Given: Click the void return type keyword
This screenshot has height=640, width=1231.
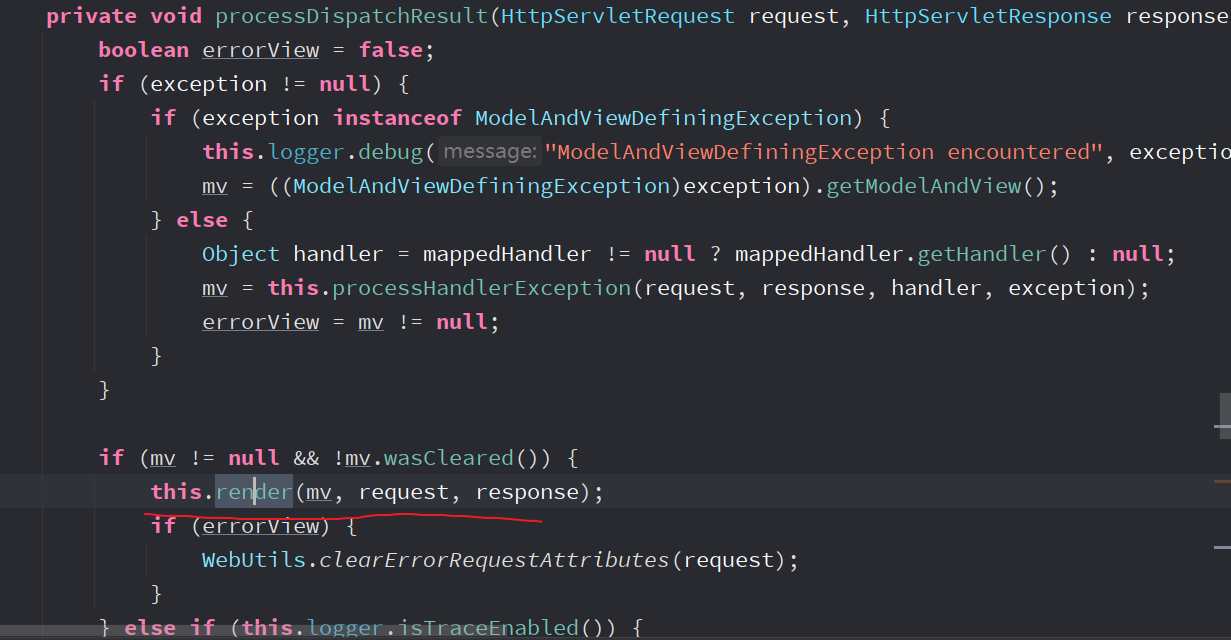Looking at the screenshot, I should (x=176, y=16).
